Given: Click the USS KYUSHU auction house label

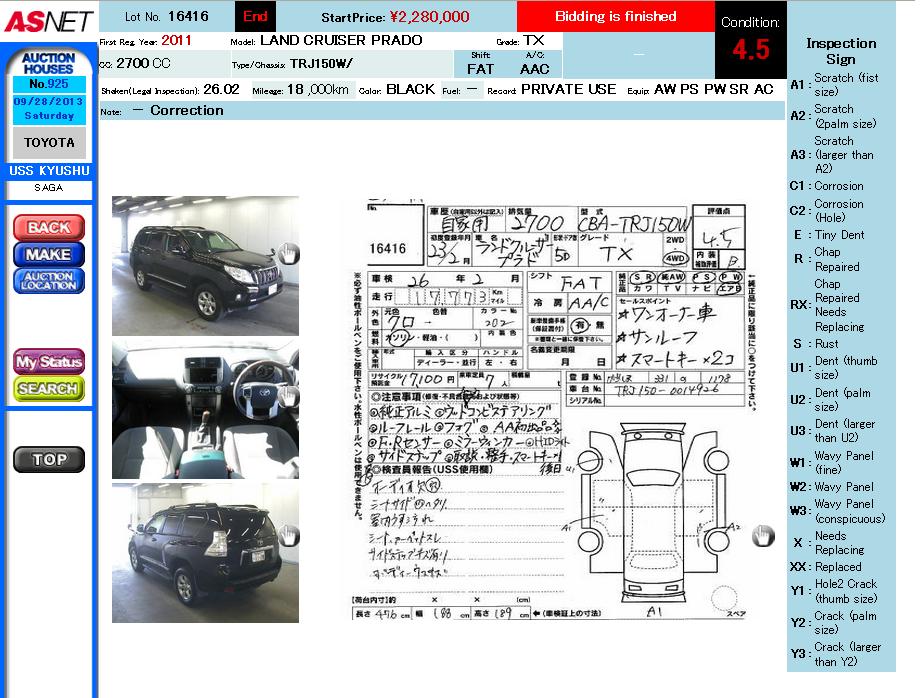Looking at the screenshot, I should click(49, 171).
